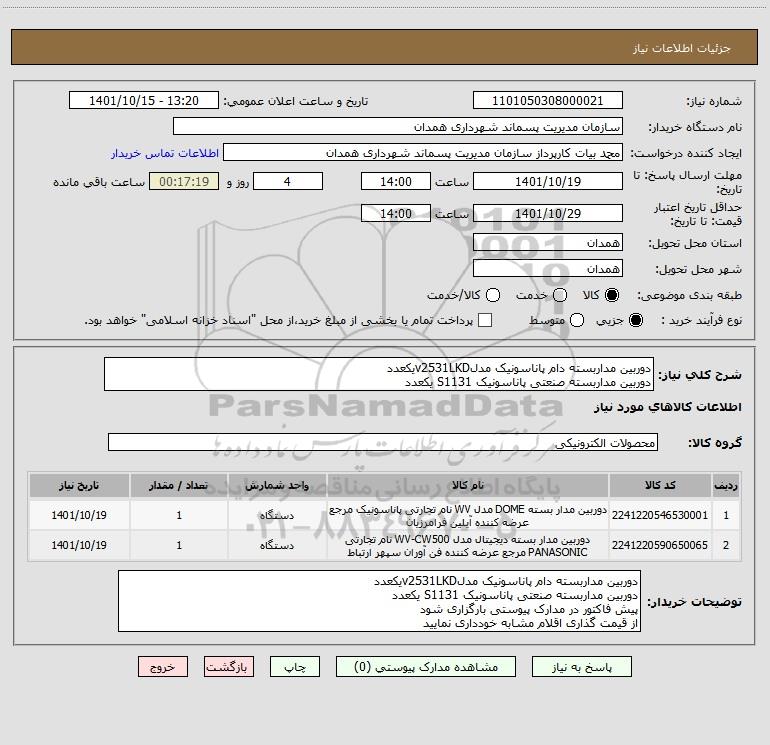Image resolution: width=770 pixels, height=745 pixels.
Task: Click the response deadline date 1401/10/19 field
Action: (x=548, y=181)
